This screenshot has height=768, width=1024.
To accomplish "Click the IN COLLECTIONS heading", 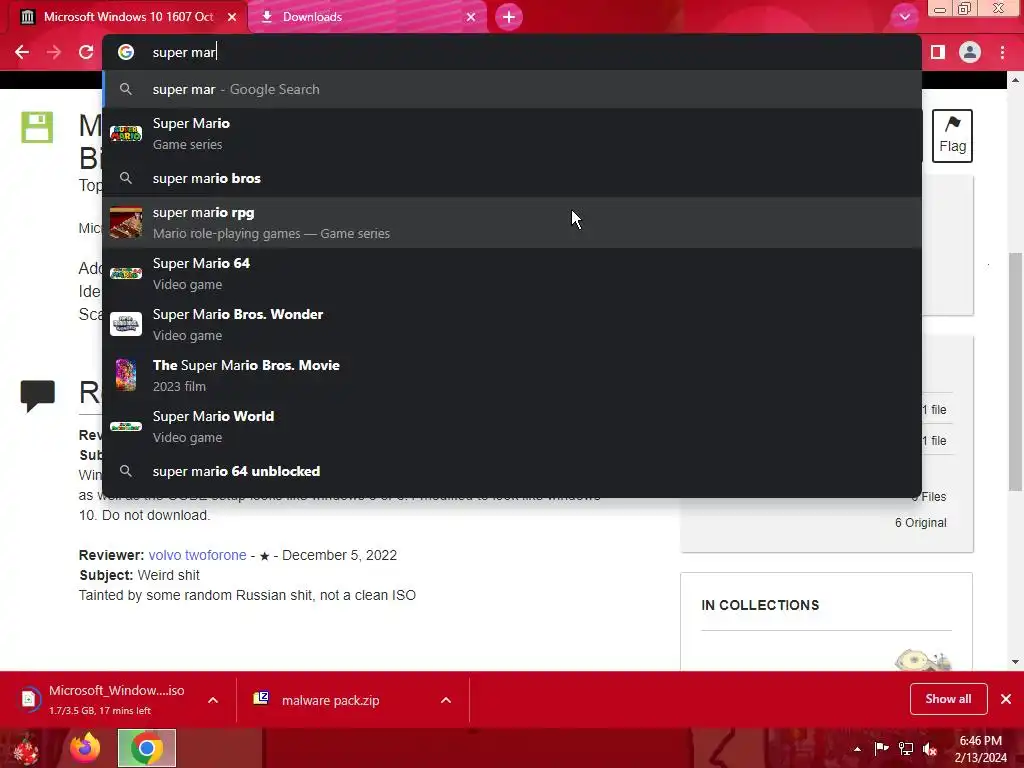I will (x=760, y=605).
